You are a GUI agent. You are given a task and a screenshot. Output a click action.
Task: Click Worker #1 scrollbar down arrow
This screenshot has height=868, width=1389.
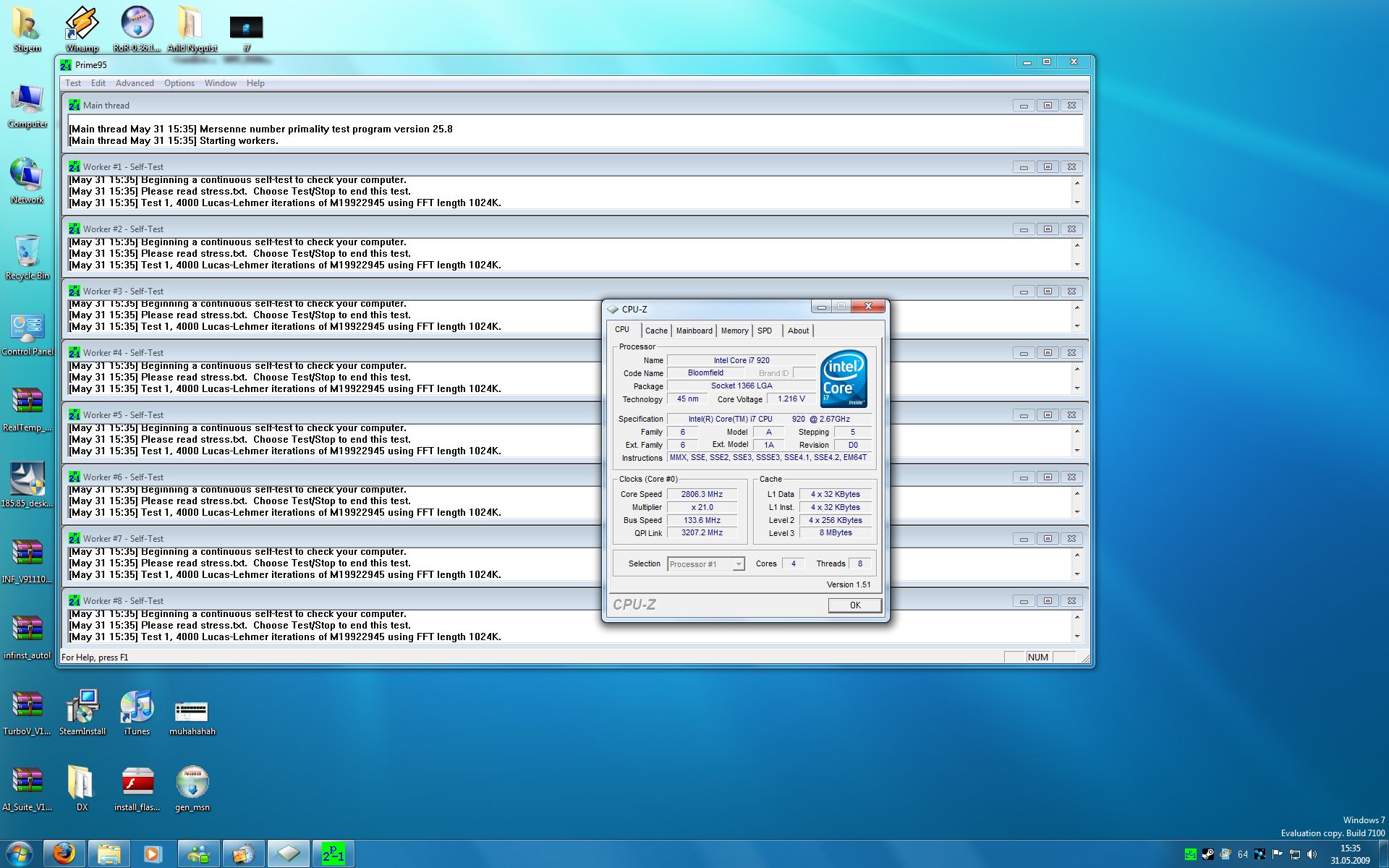point(1077,203)
